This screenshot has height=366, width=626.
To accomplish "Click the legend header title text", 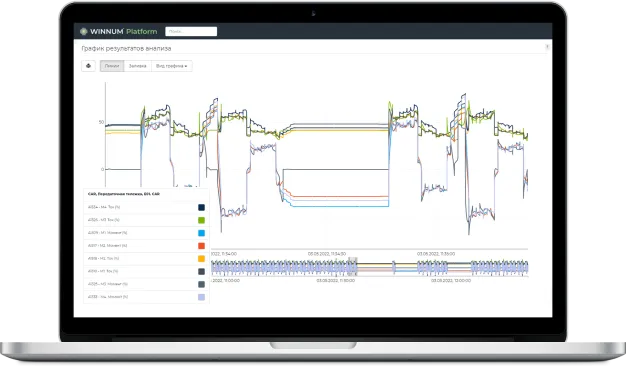I will pyautogui.click(x=123, y=194).
